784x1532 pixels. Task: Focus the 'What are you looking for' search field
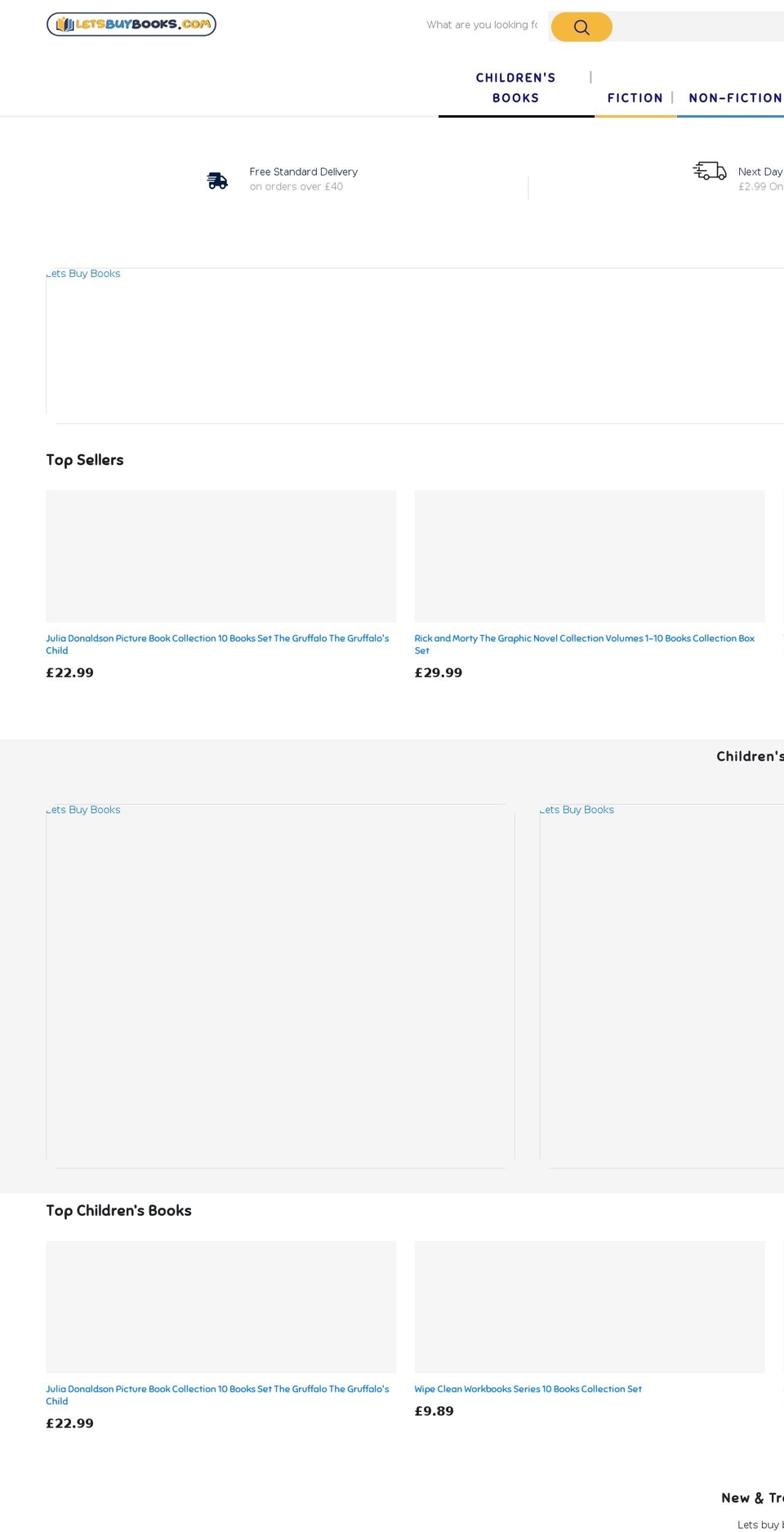tap(482, 25)
